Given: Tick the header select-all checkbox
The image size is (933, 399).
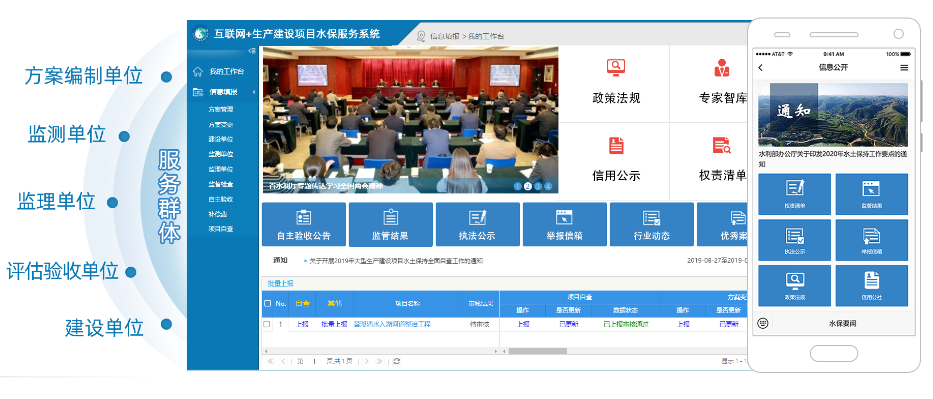Looking at the screenshot, I should (267, 303).
